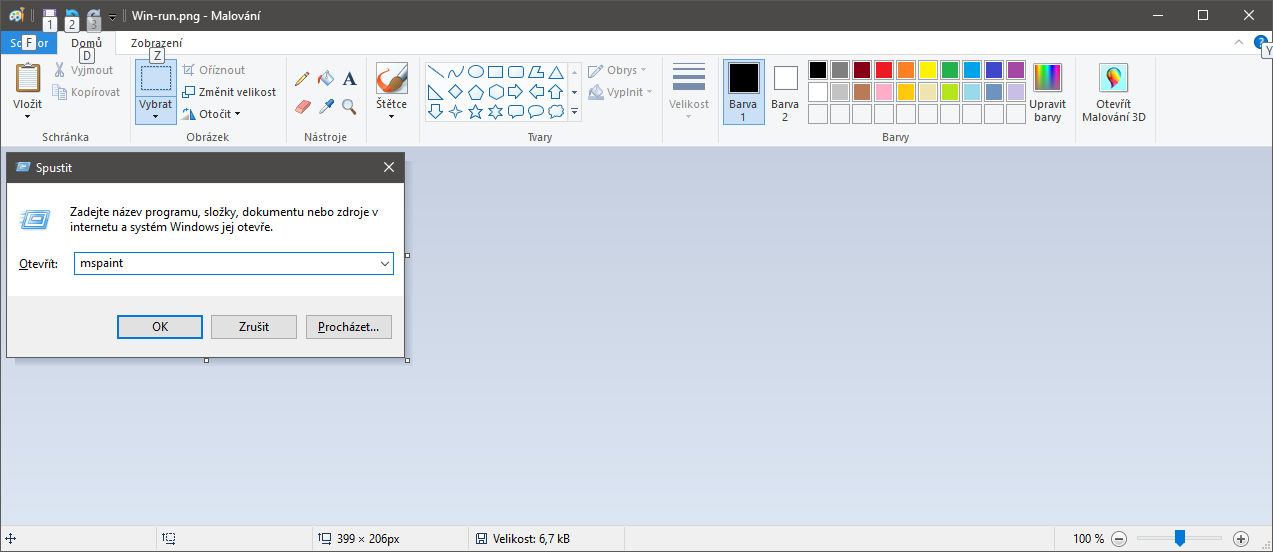Image resolution: width=1273 pixels, height=552 pixels.
Task: Pick the pink palette swatch
Action: click(884, 92)
